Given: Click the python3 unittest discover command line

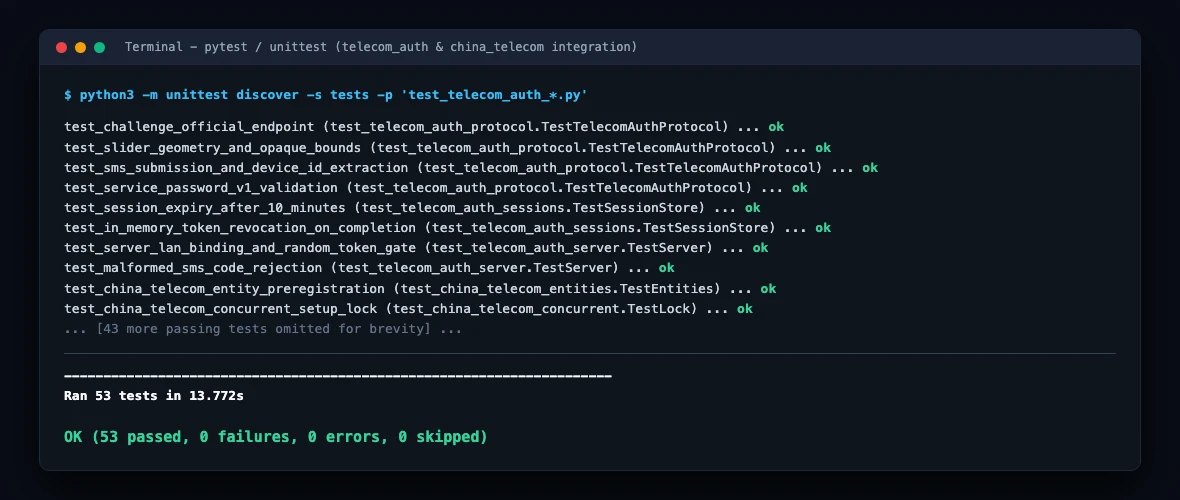Looking at the screenshot, I should tap(326, 95).
